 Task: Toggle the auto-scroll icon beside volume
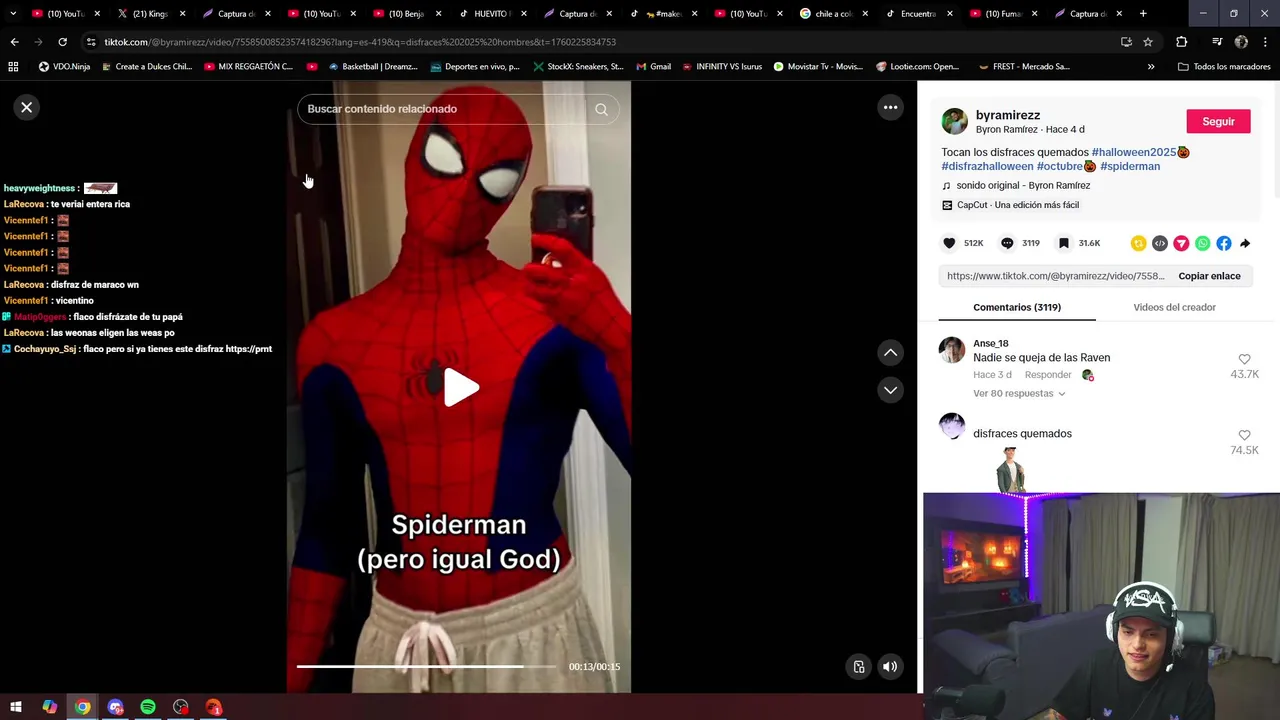tap(858, 667)
